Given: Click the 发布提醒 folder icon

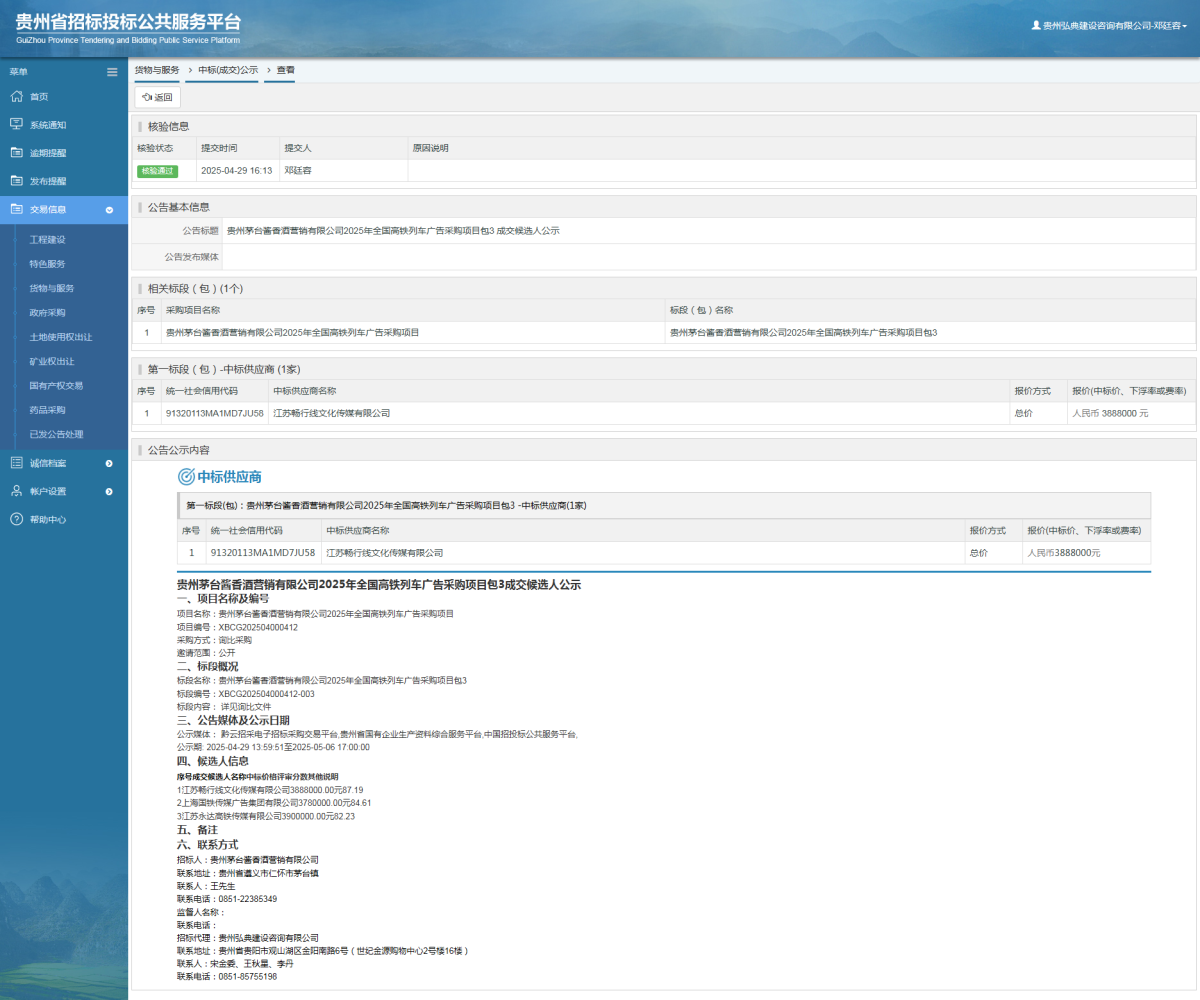Looking at the screenshot, I should (16, 181).
